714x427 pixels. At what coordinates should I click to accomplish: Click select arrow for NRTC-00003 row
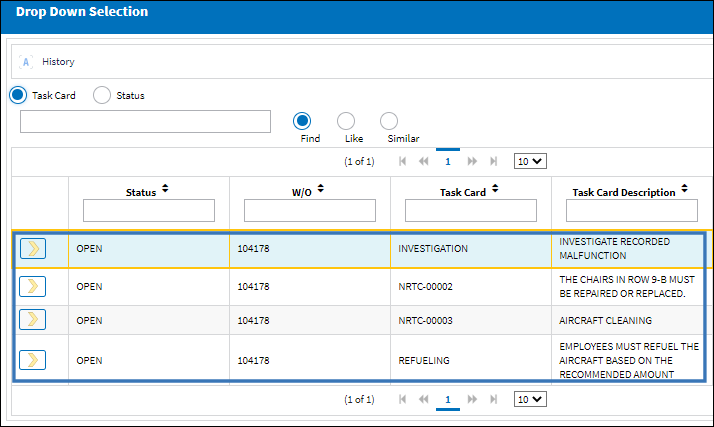33,320
